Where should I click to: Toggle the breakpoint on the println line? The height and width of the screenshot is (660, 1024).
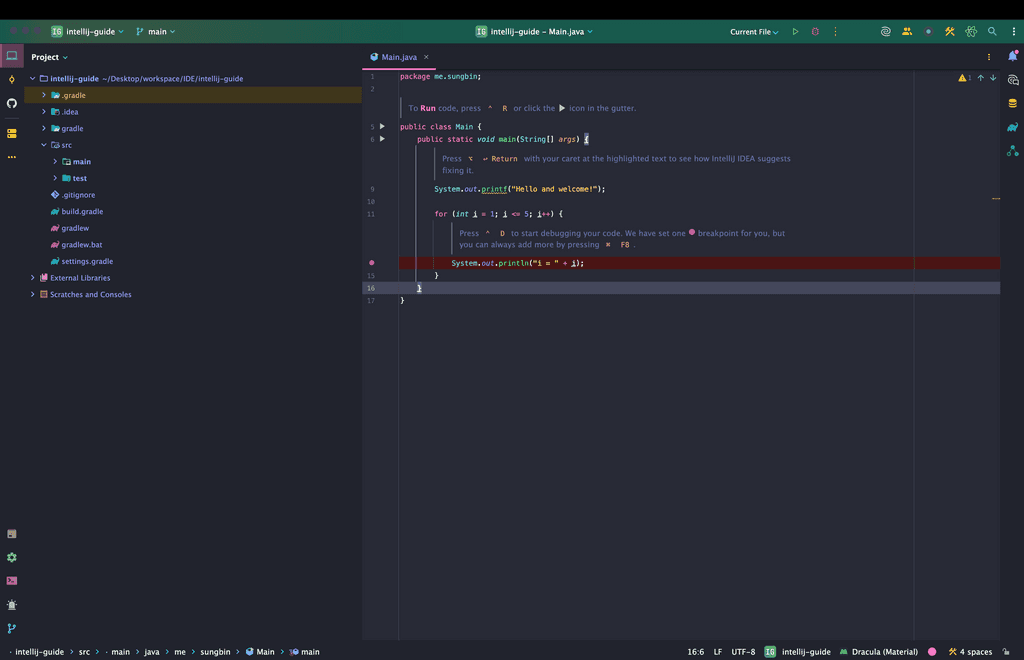[x=372, y=263]
